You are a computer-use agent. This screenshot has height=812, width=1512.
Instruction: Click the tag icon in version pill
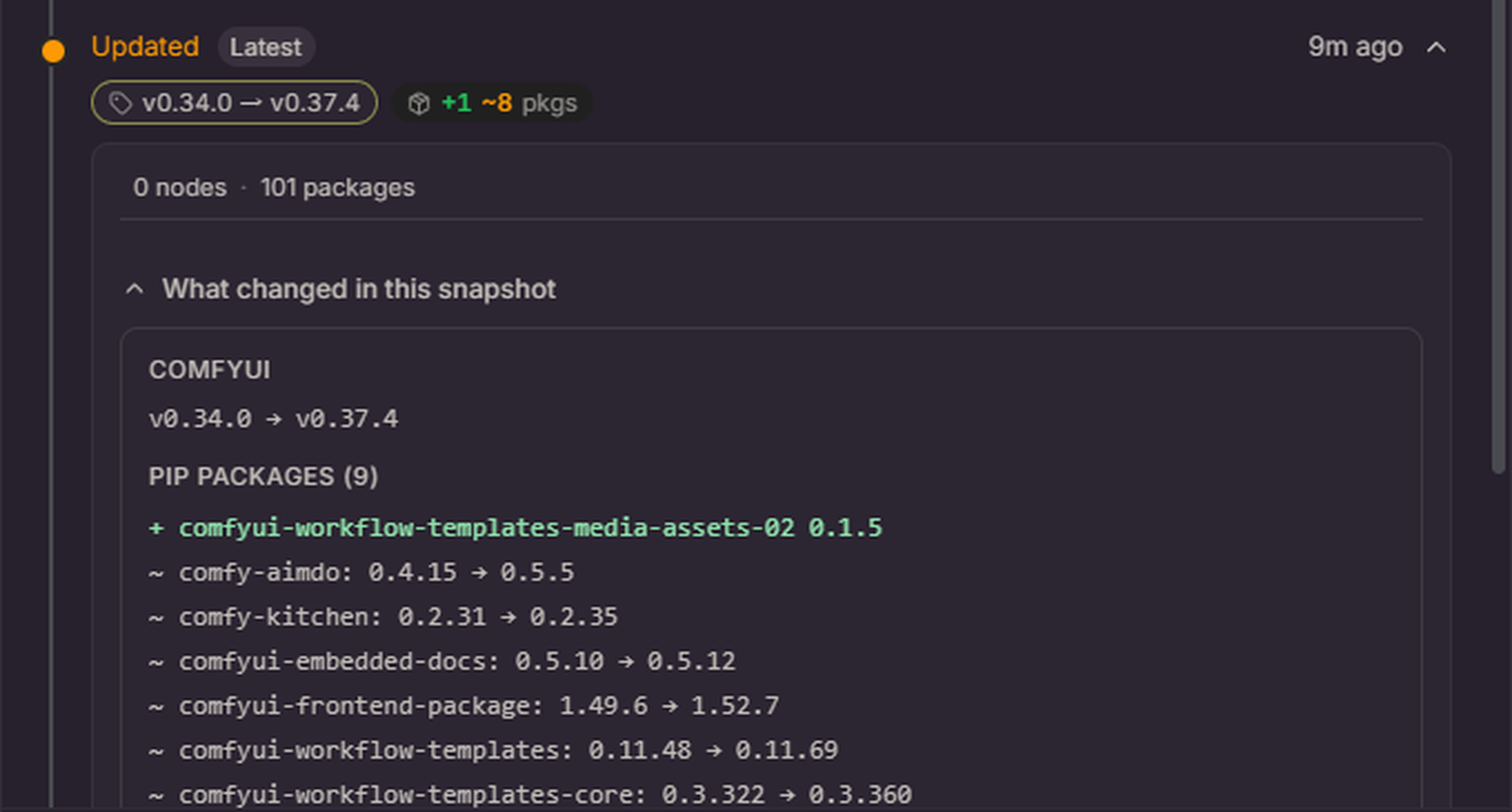coord(120,103)
